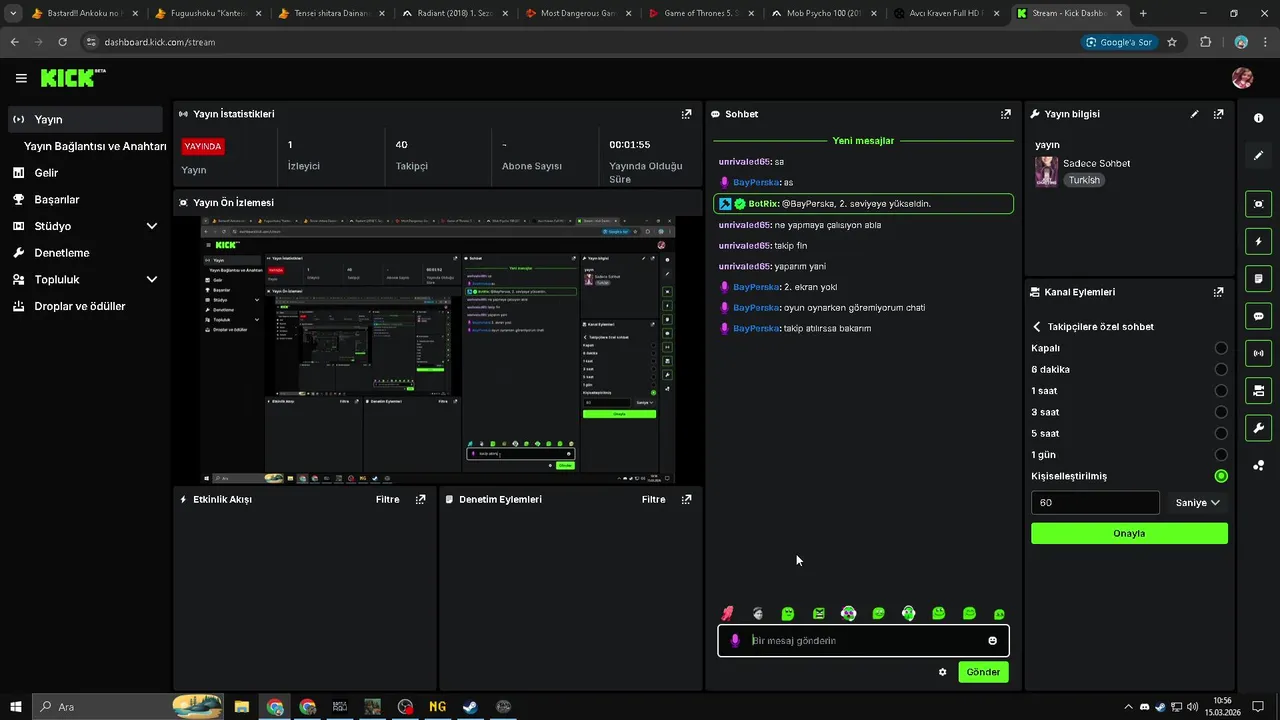Click the BotRix username in chat

pyautogui.click(x=763, y=204)
